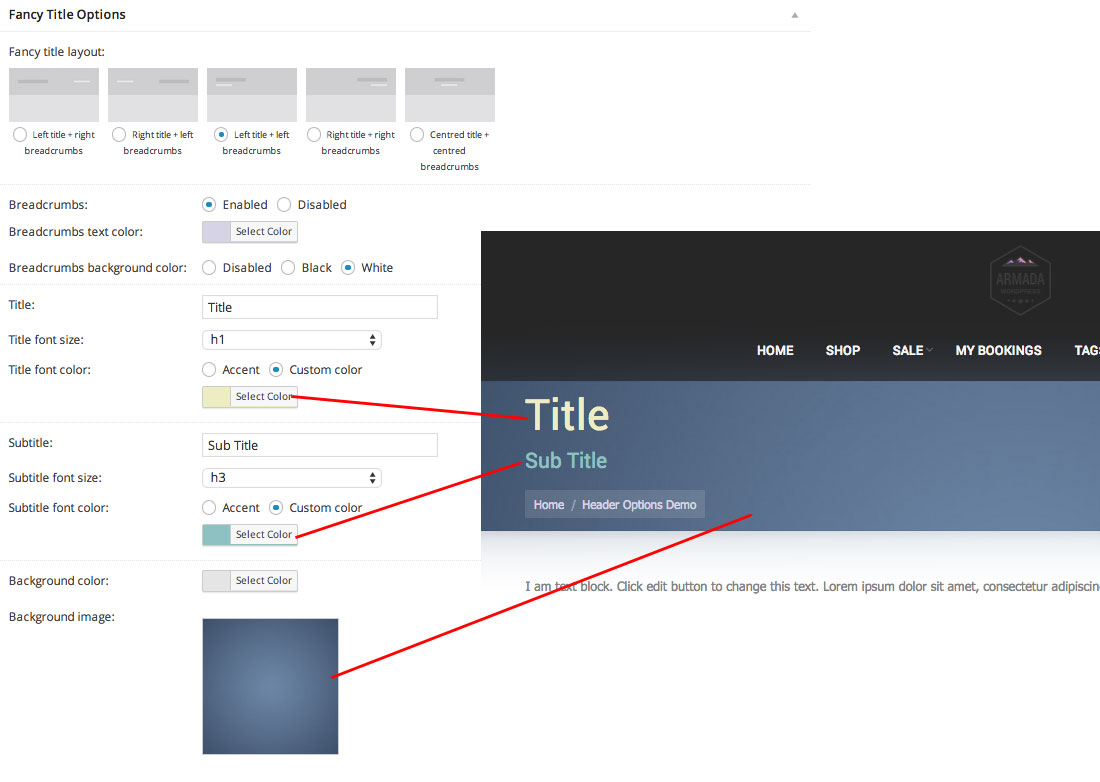This screenshot has height=782, width=1100.
Task: Click the blue background image thumbnail
Action: [270, 686]
